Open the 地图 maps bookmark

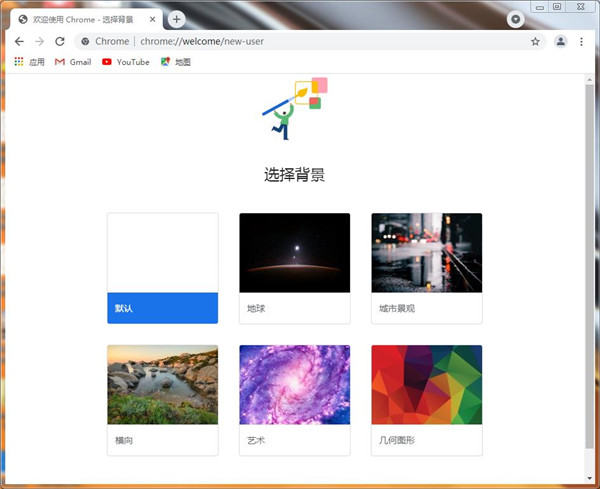[x=175, y=62]
